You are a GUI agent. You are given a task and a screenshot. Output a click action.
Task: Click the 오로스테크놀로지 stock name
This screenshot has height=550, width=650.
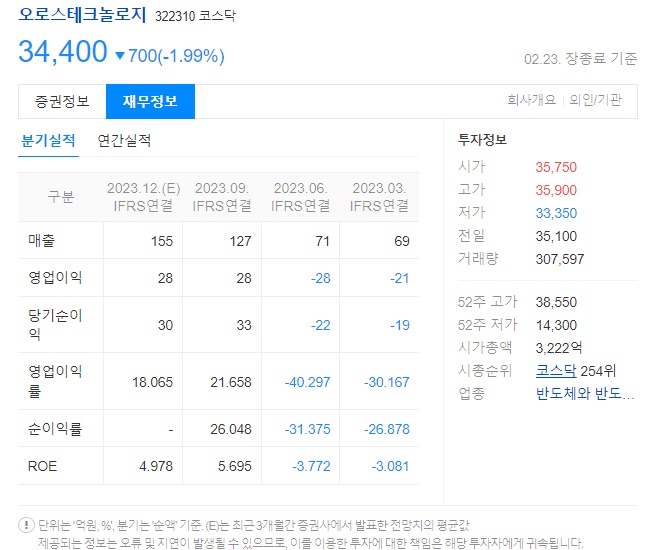click(x=82, y=15)
